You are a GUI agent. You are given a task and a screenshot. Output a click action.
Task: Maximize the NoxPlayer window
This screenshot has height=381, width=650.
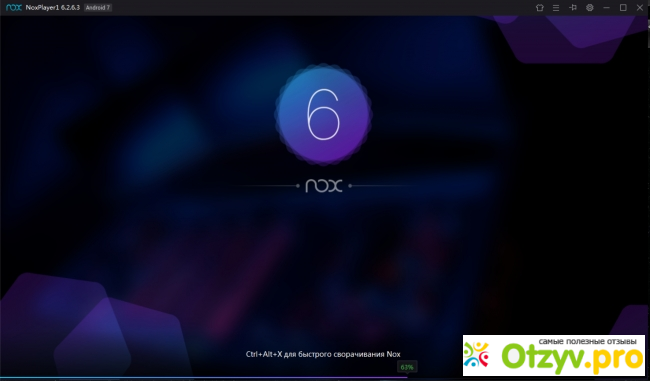coord(623,7)
